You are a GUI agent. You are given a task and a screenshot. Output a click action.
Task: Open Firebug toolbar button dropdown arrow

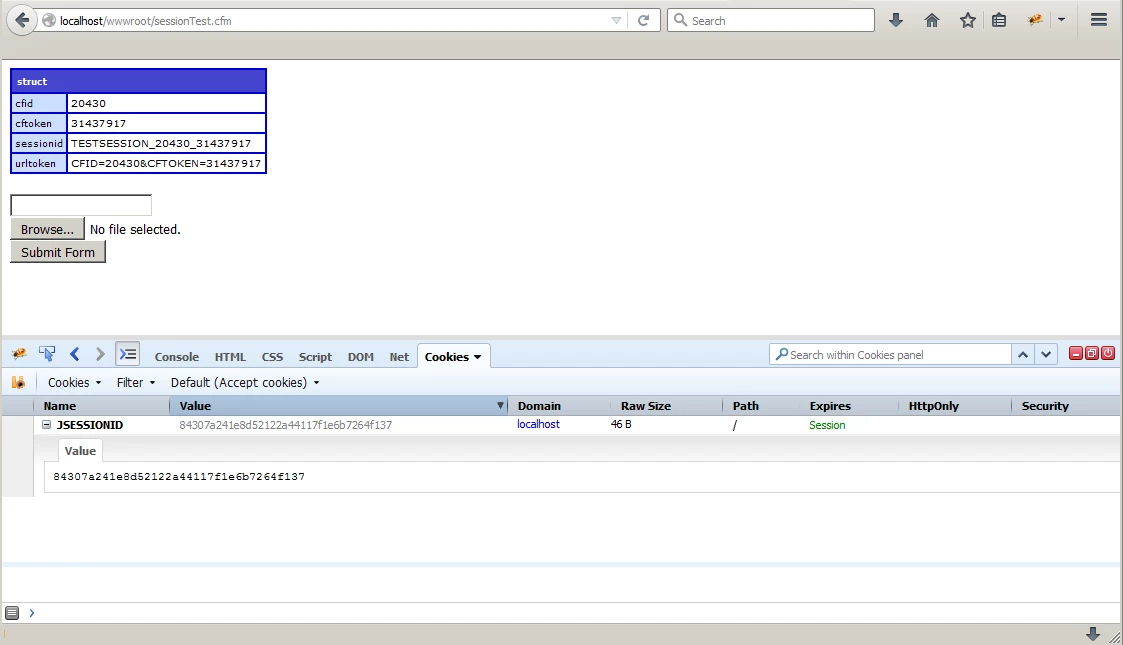point(1061,20)
